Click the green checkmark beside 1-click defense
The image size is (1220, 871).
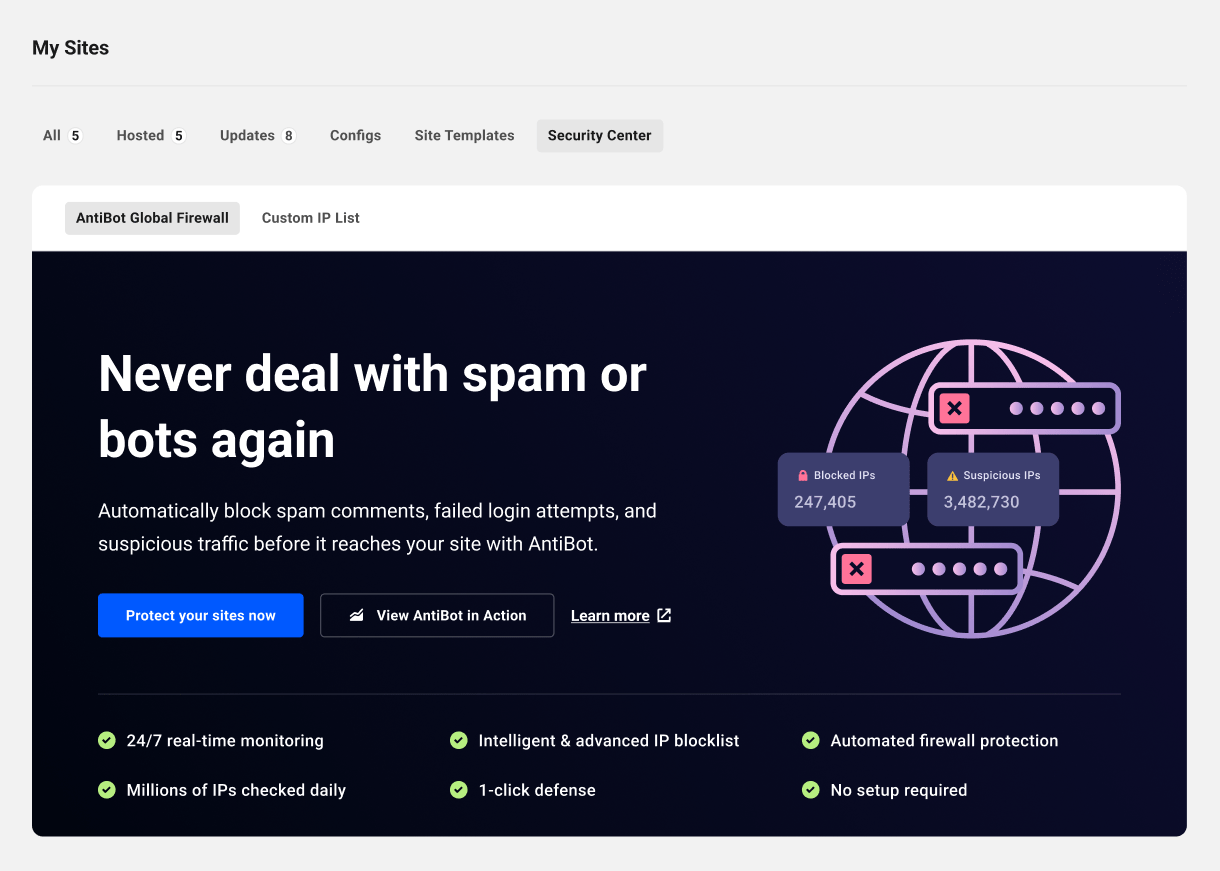pyautogui.click(x=459, y=789)
